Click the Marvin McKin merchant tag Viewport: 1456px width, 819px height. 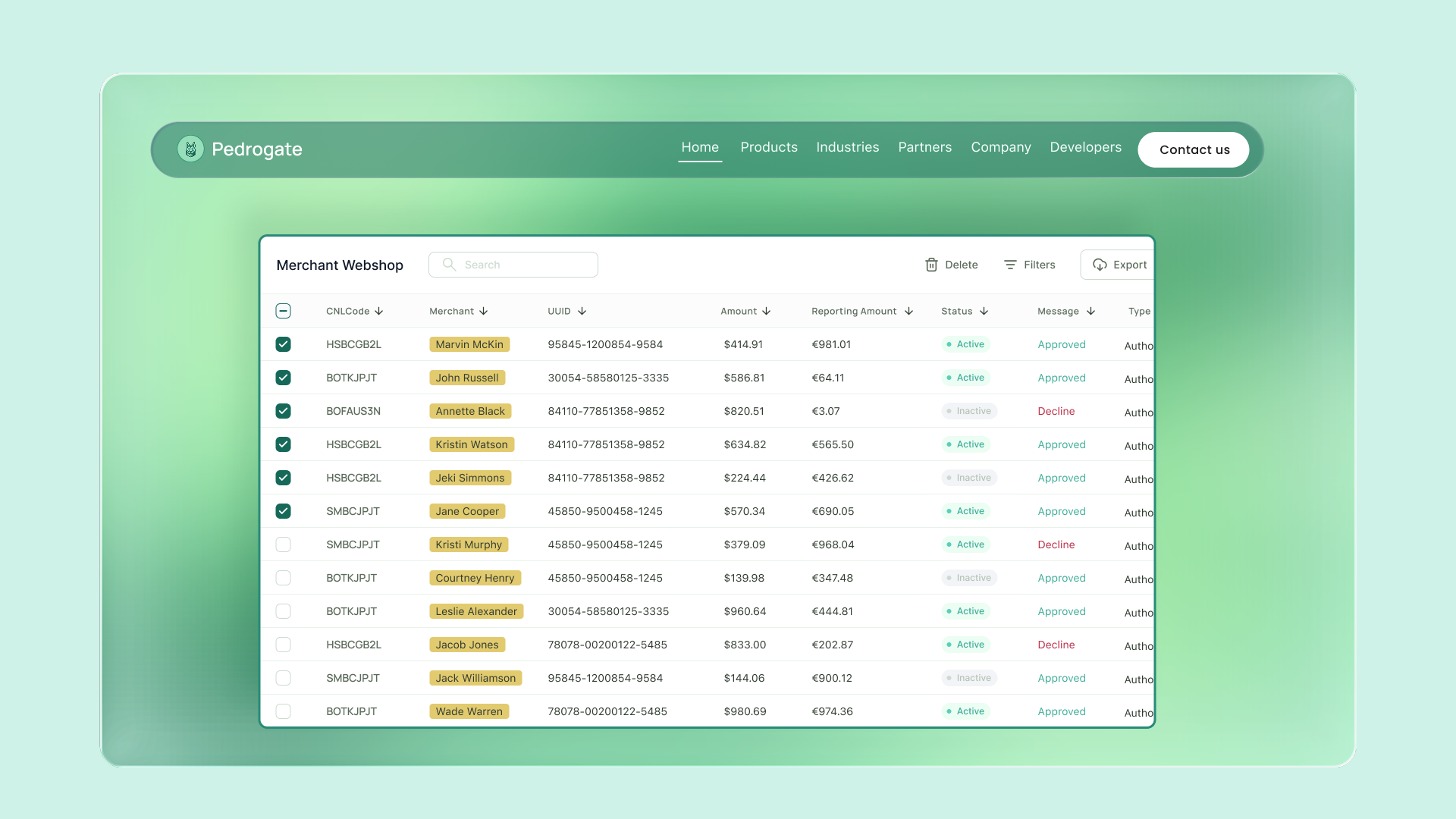click(469, 344)
